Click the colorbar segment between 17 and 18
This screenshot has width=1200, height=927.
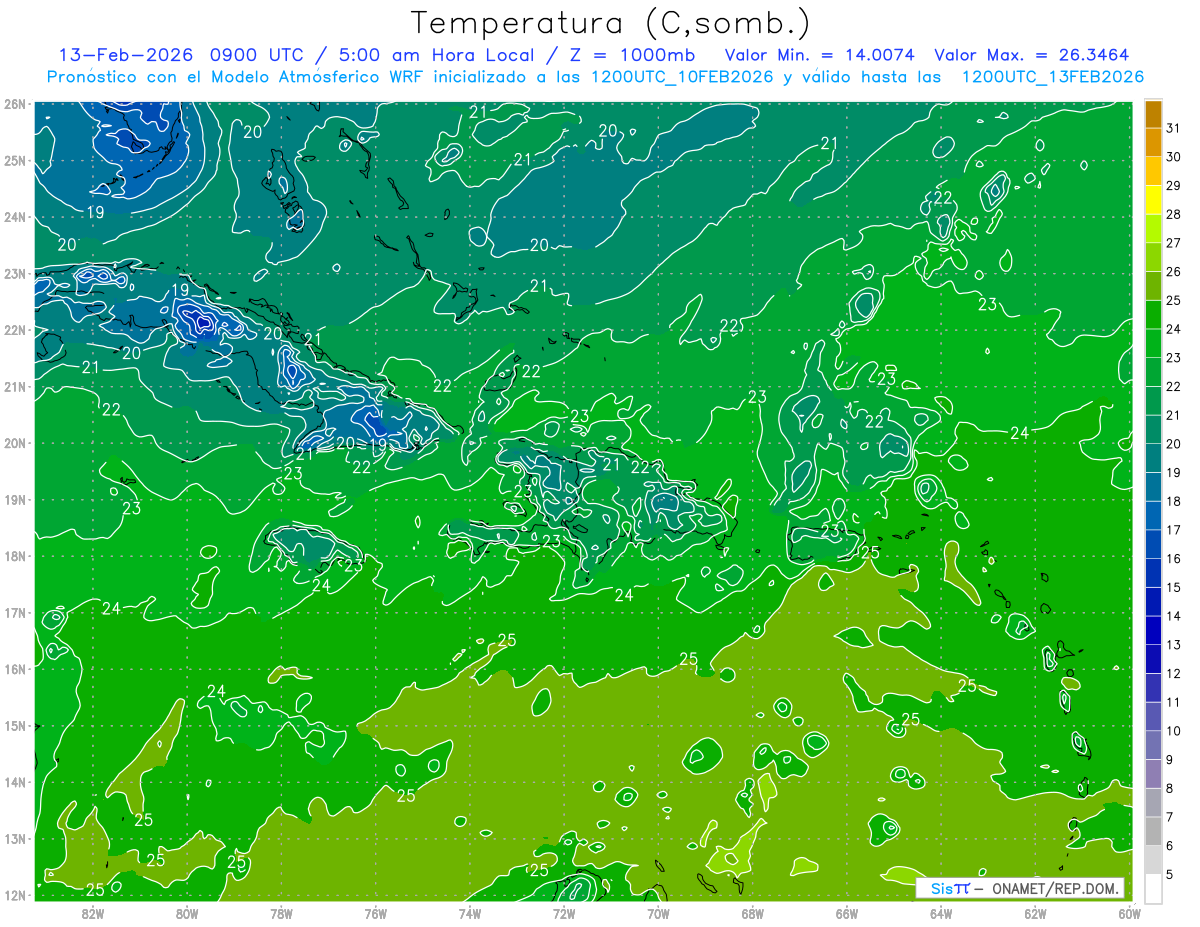pyautogui.click(x=1153, y=515)
